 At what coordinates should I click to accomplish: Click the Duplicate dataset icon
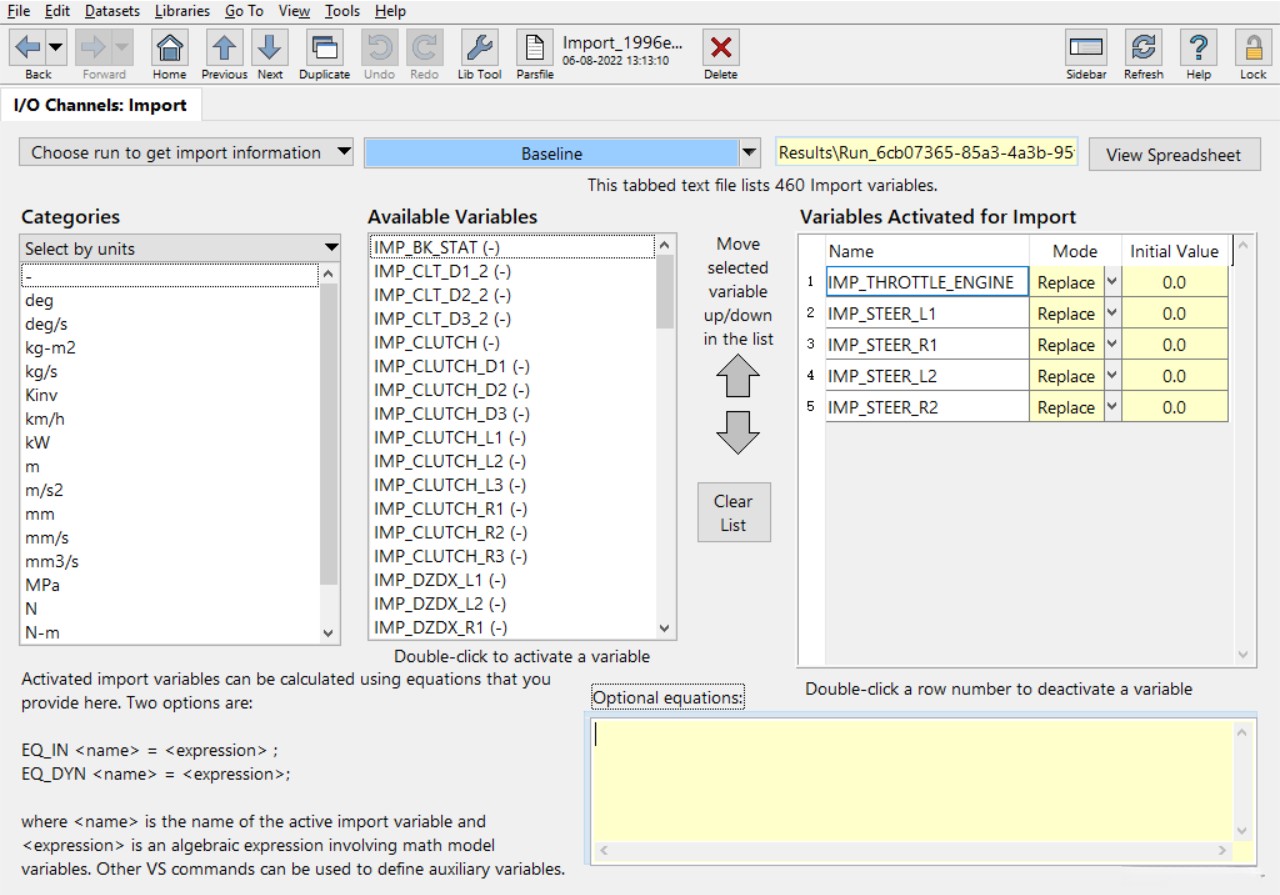click(x=324, y=48)
